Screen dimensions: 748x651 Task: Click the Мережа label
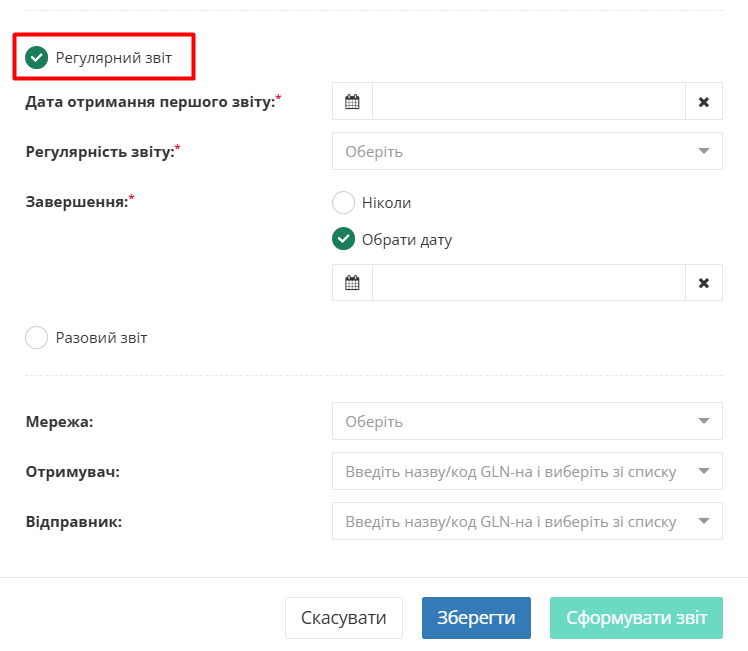coord(60,422)
